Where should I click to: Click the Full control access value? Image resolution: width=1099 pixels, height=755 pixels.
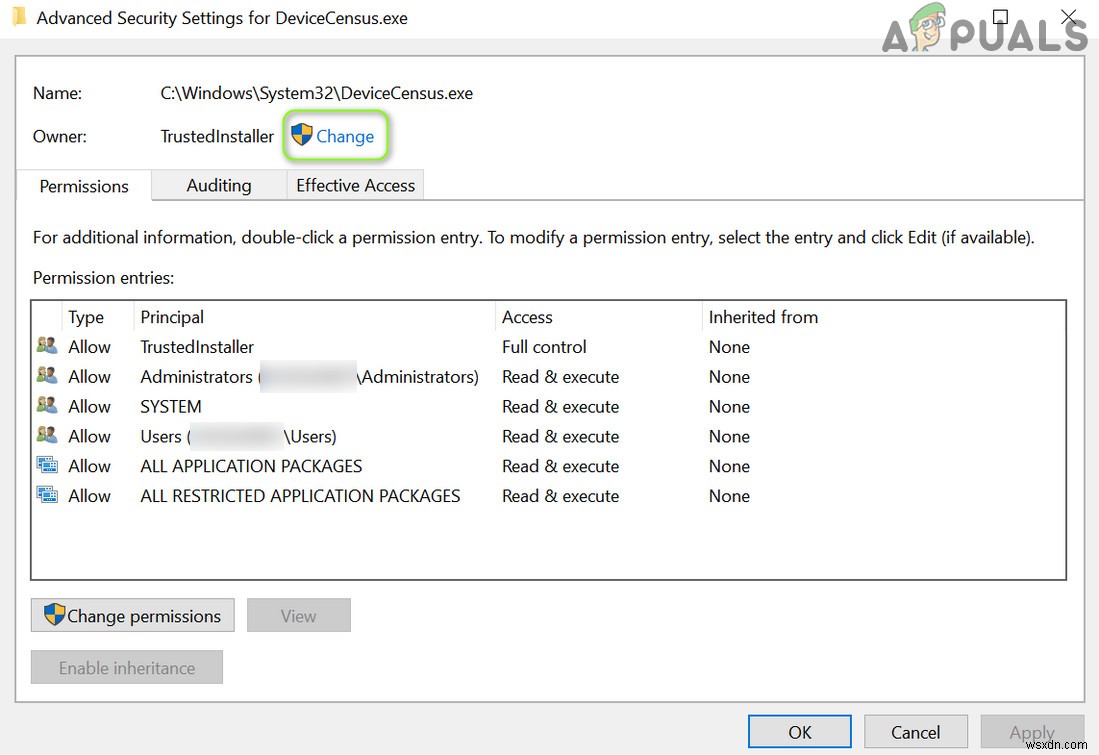[544, 346]
